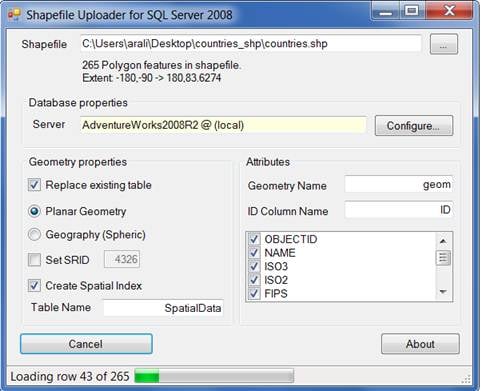The width and height of the screenshot is (482, 391).
Task: Click the ID Column Name field
Action: tap(399, 210)
